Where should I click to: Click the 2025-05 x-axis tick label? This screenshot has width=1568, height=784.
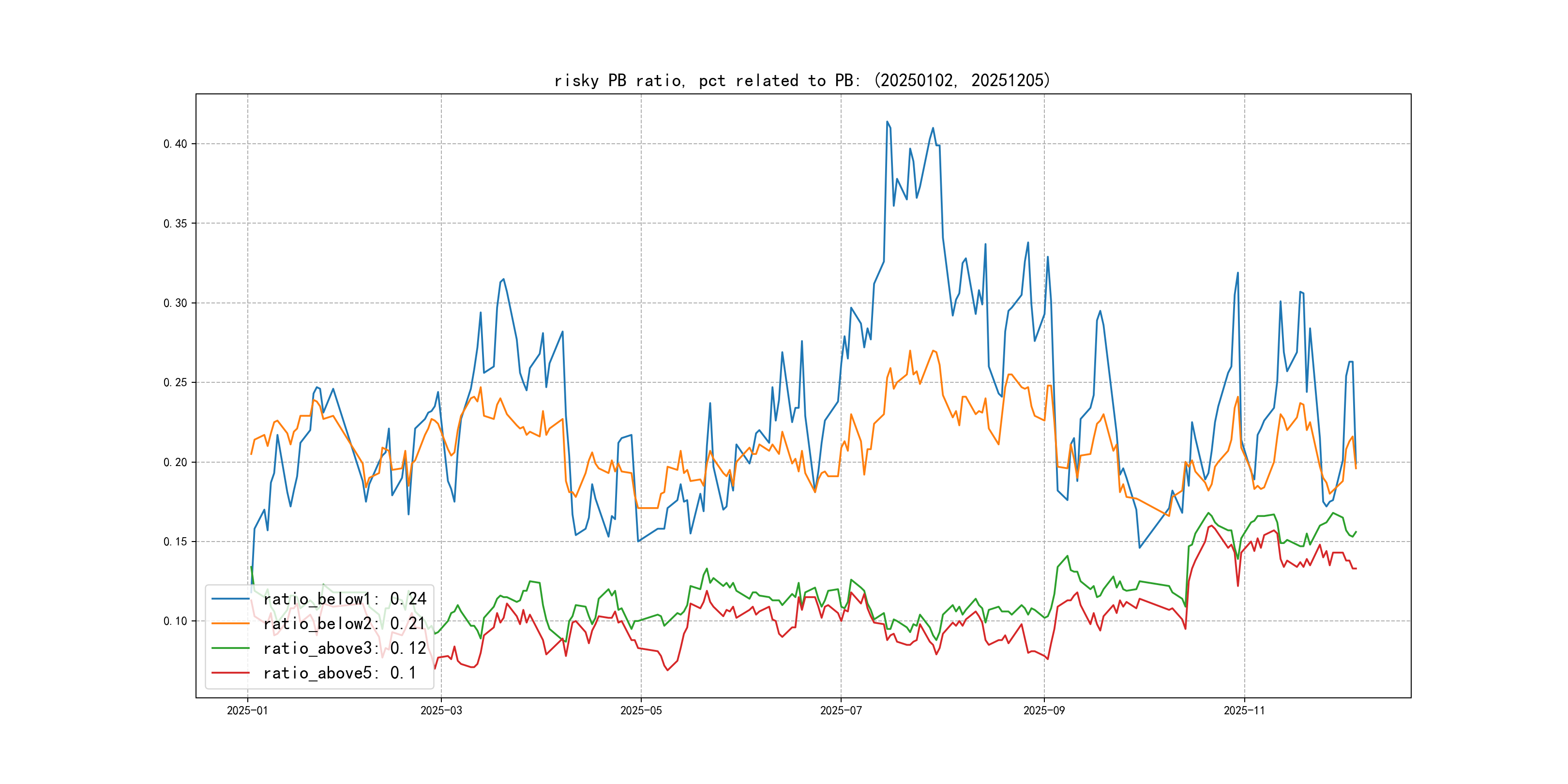click(x=641, y=710)
